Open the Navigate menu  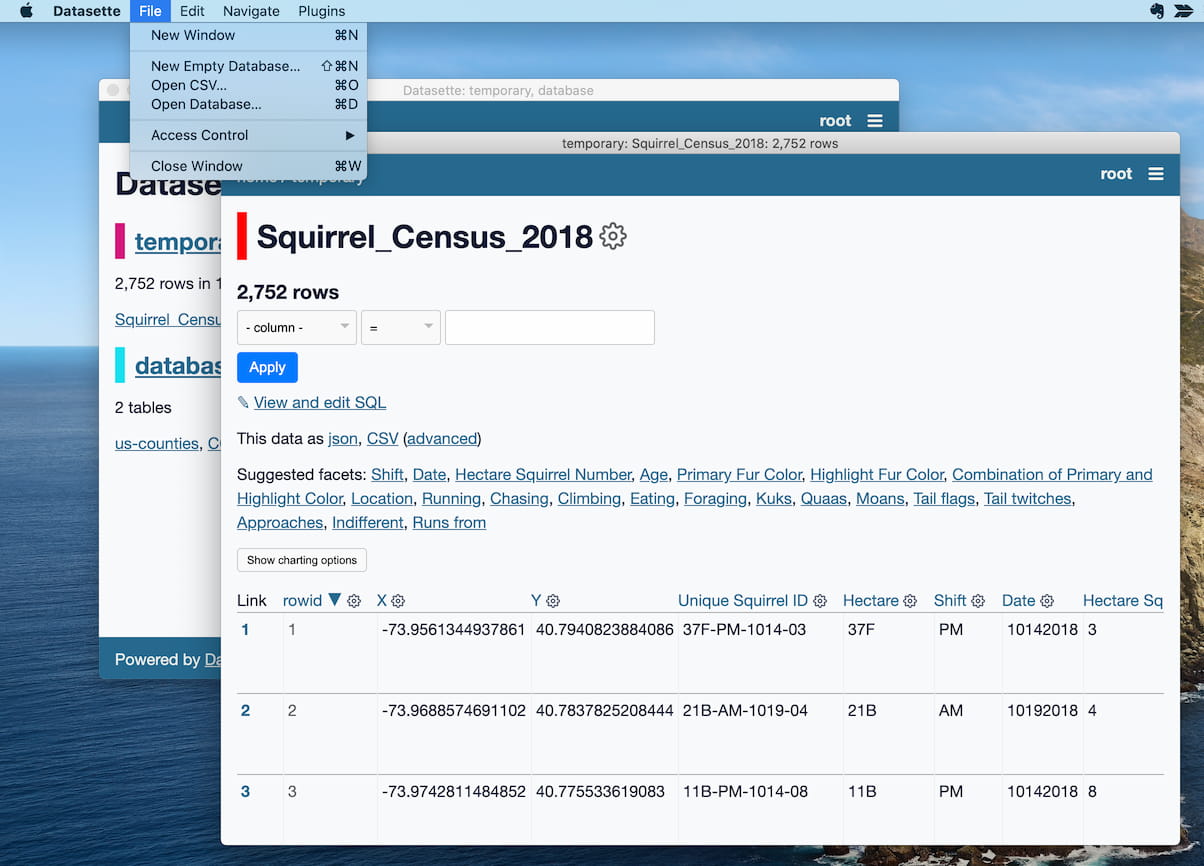coord(250,11)
